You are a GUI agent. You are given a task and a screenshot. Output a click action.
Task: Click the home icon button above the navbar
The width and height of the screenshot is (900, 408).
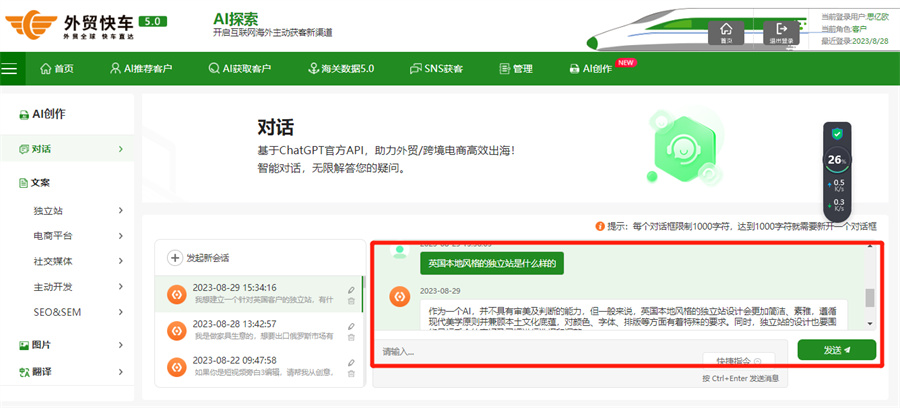click(x=727, y=32)
